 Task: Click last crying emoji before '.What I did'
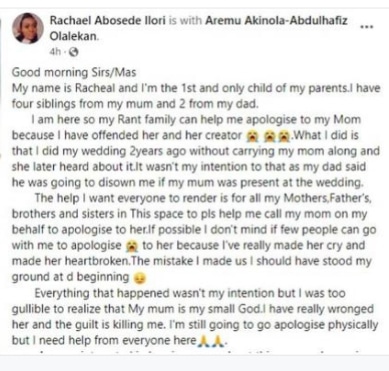tap(284, 136)
